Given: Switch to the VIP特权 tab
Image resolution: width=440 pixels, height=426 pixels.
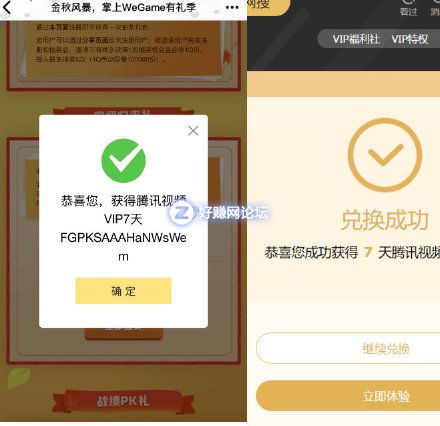Looking at the screenshot, I should tap(410, 39).
